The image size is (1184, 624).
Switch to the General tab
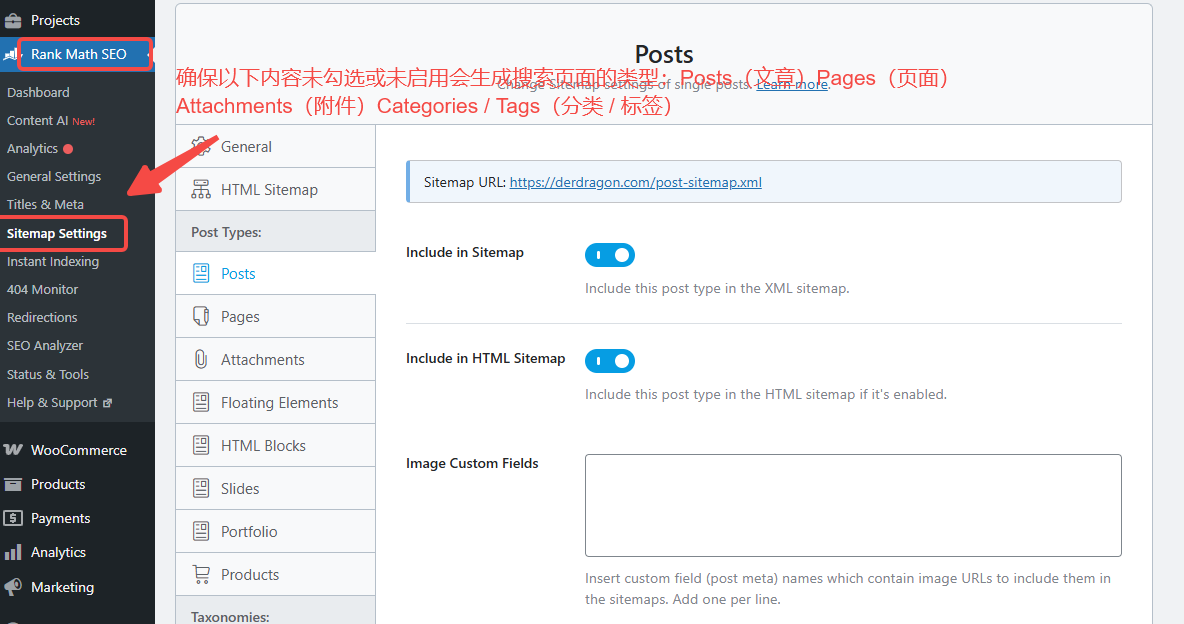[x=244, y=146]
